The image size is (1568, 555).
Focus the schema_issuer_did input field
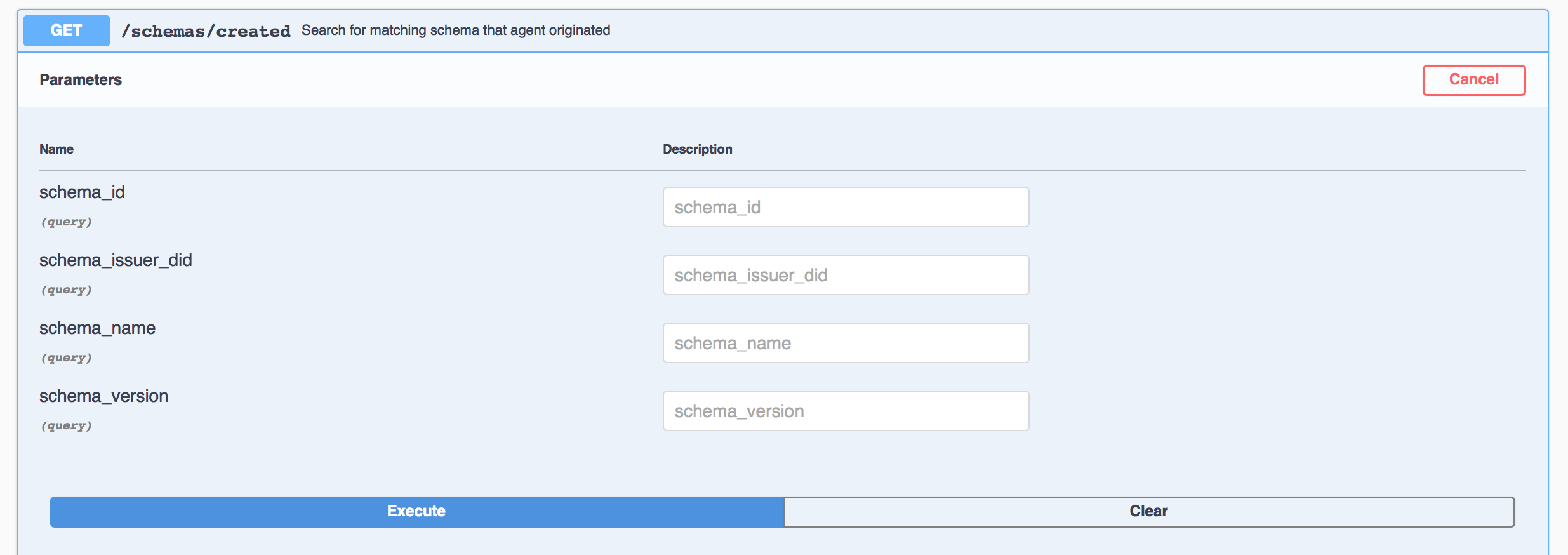click(846, 275)
